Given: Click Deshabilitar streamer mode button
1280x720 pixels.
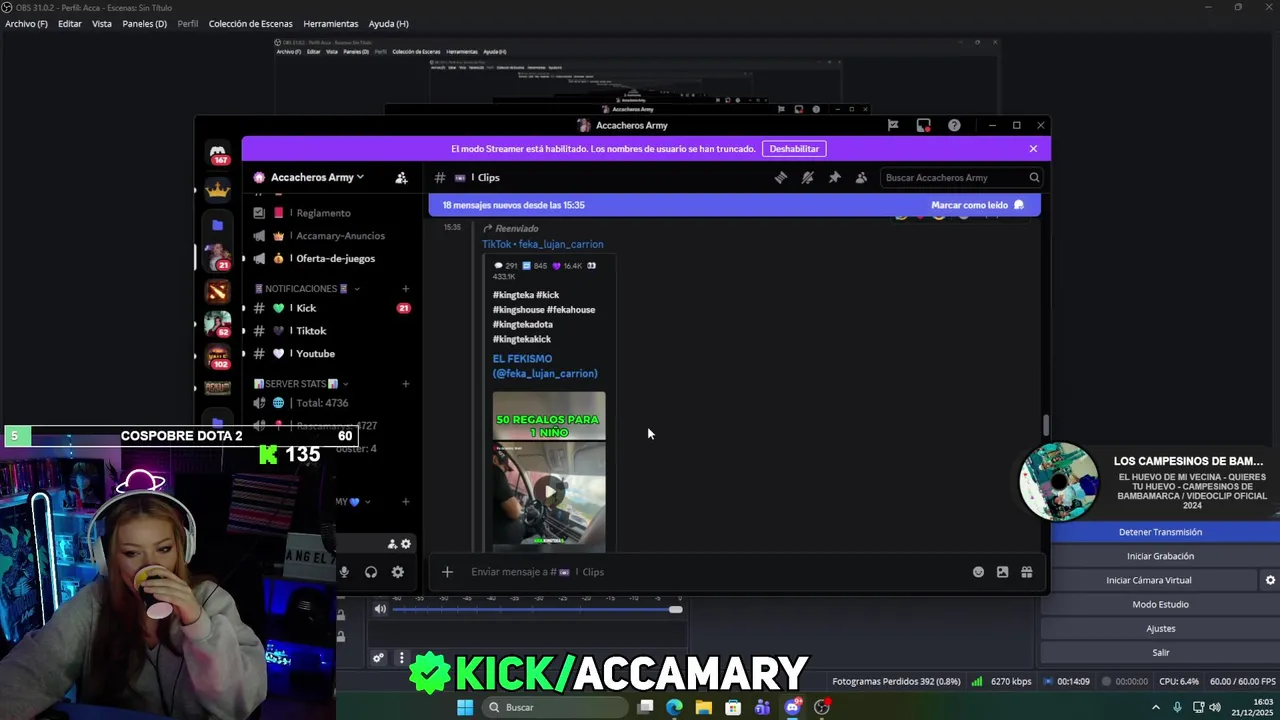Looking at the screenshot, I should (794, 149).
